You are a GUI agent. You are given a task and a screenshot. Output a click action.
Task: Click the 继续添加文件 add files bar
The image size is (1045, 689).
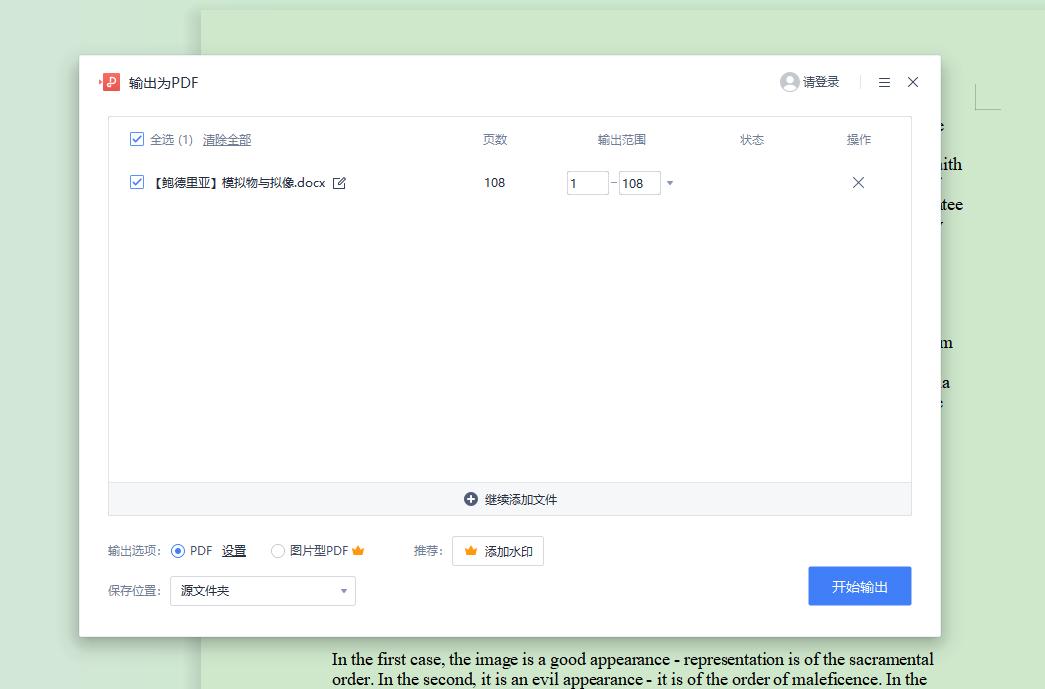[x=510, y=499]
